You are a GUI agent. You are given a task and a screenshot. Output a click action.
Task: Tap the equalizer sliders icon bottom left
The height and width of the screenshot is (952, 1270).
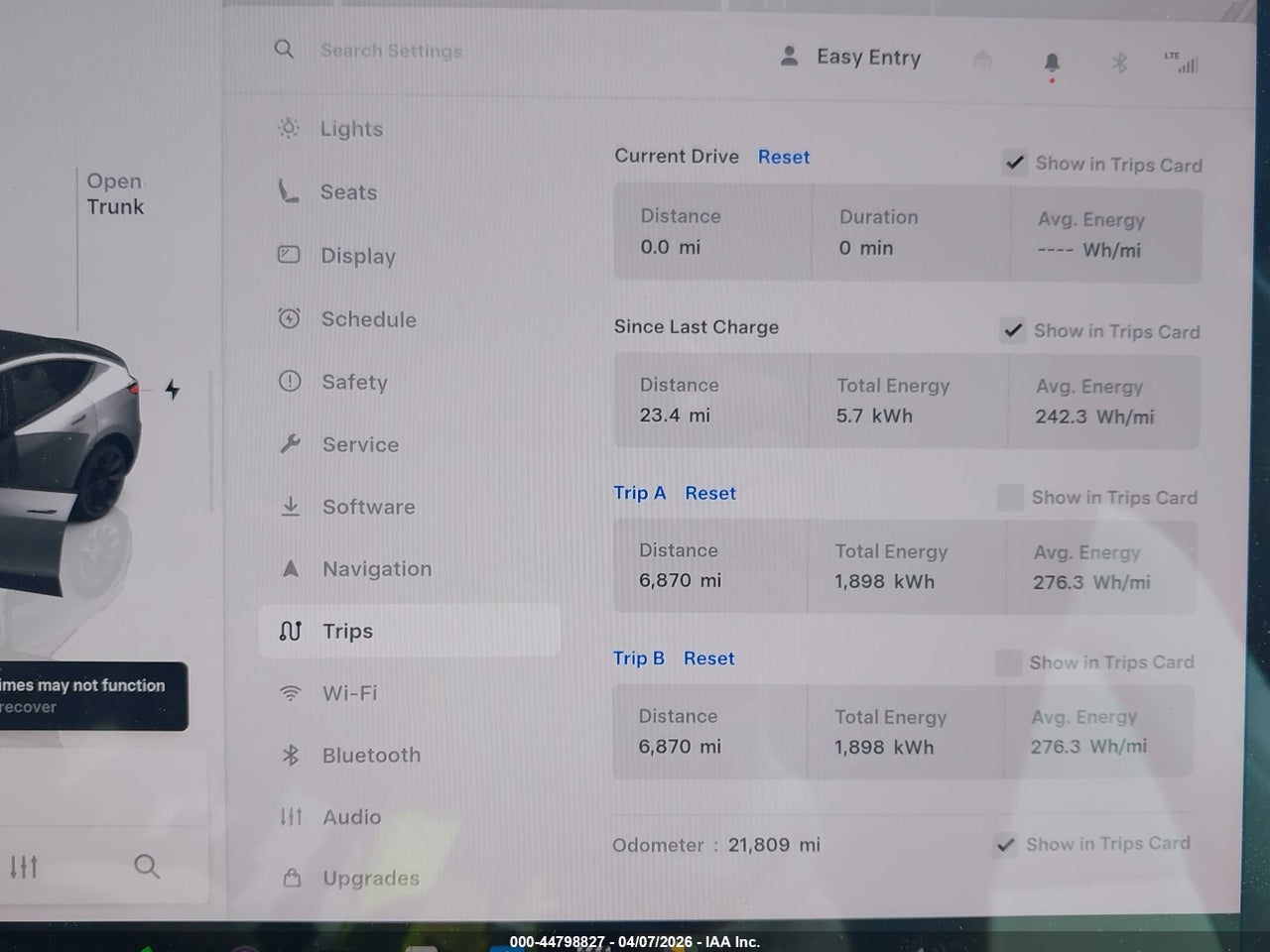(x=24, y=867)
